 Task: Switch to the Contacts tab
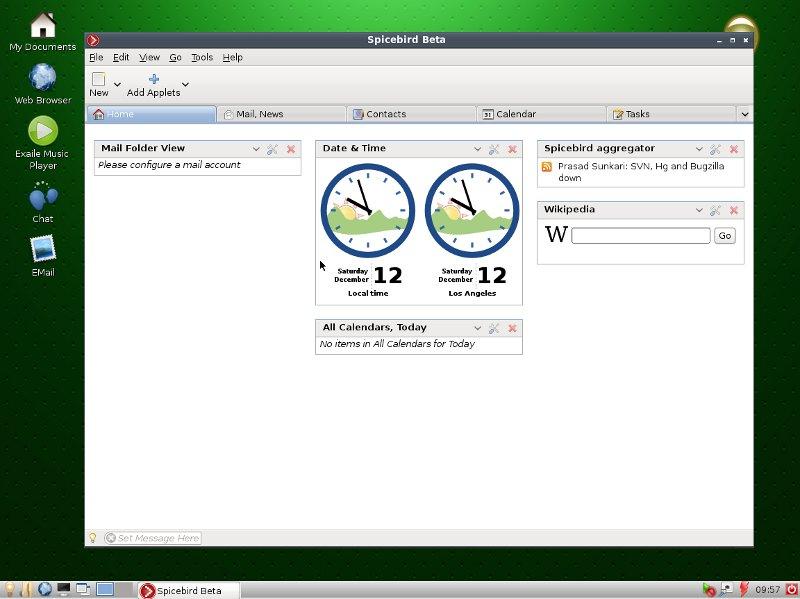pos(411,114)
